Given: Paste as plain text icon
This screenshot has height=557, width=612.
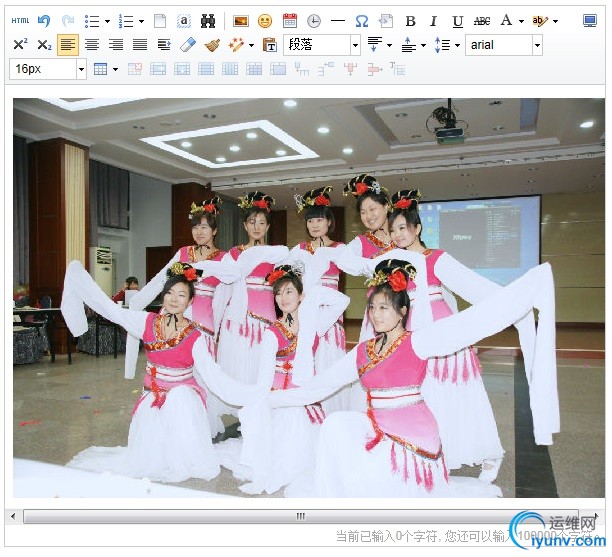Looking at the screenshot, I should pos(270,45).
